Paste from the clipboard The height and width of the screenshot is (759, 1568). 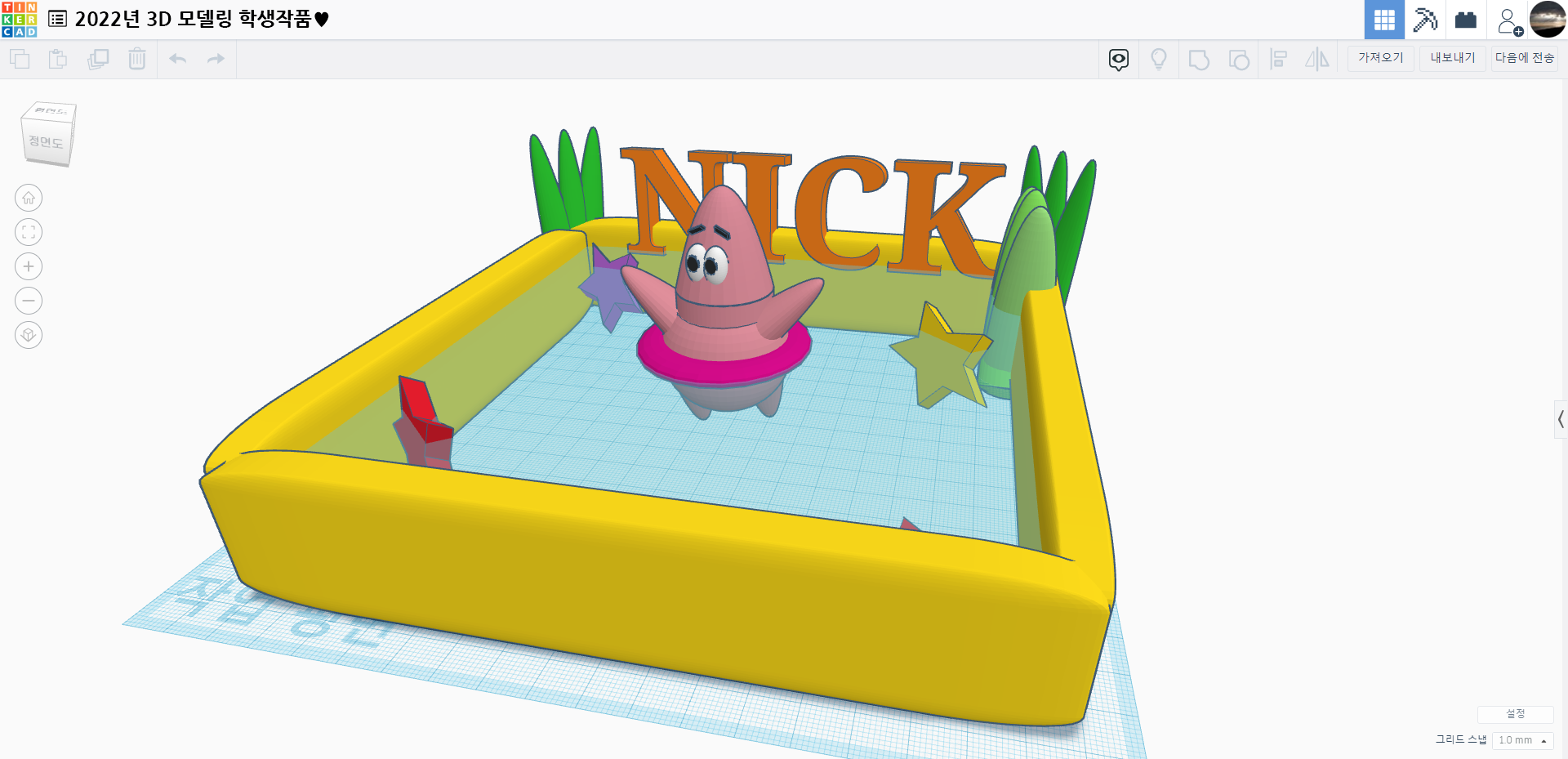point(58,59)
